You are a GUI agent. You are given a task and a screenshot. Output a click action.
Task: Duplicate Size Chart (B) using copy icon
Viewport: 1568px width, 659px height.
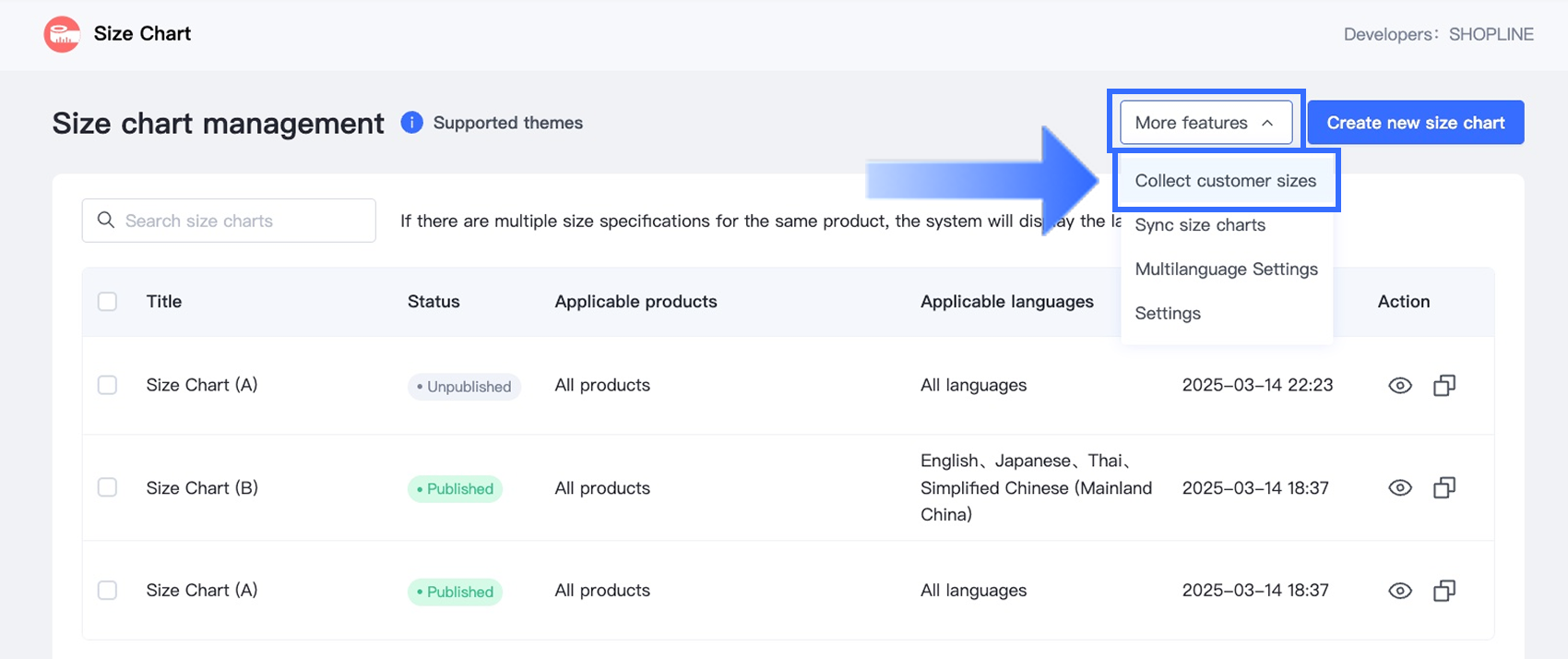point(1443,488)
